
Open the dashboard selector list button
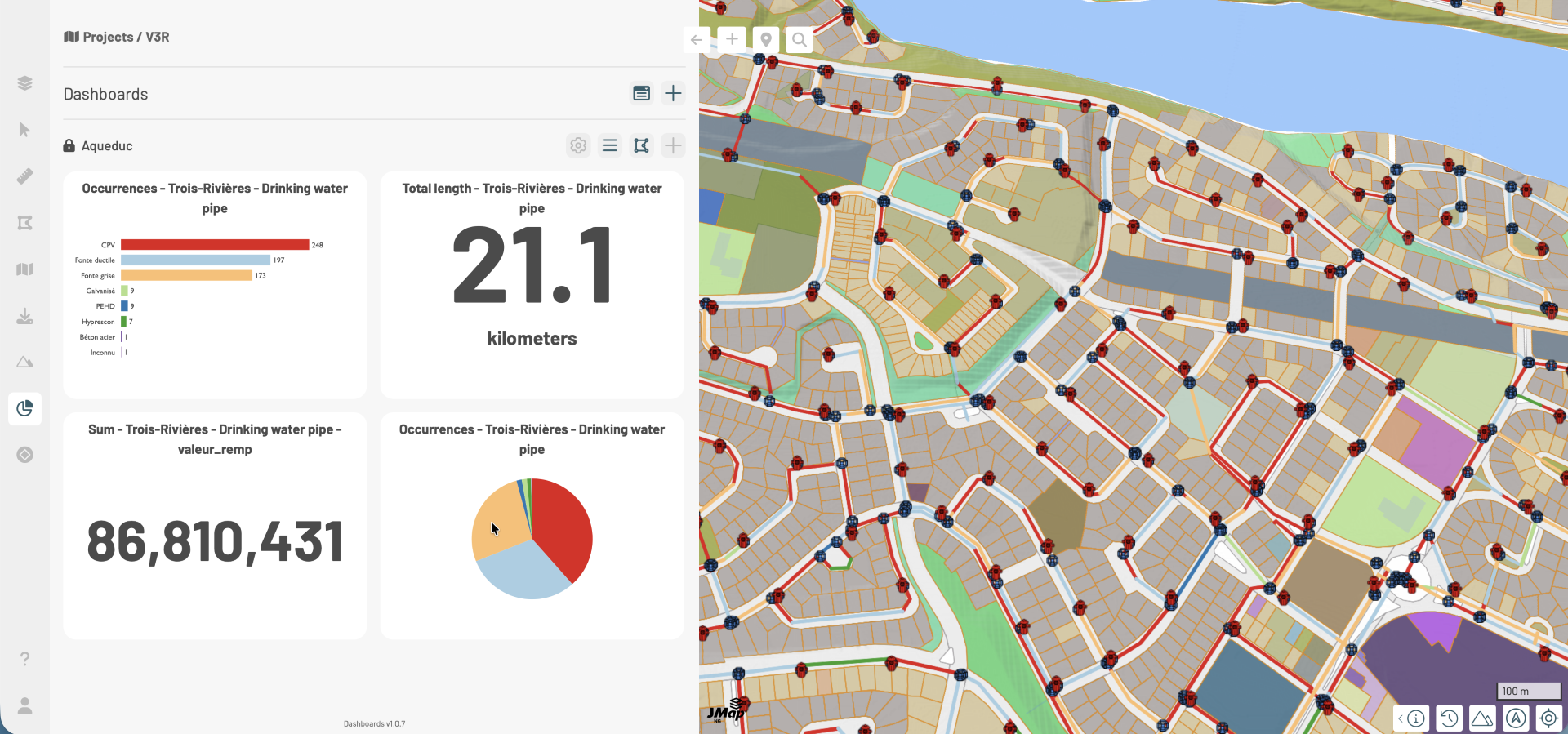click(x=641, y=93)
